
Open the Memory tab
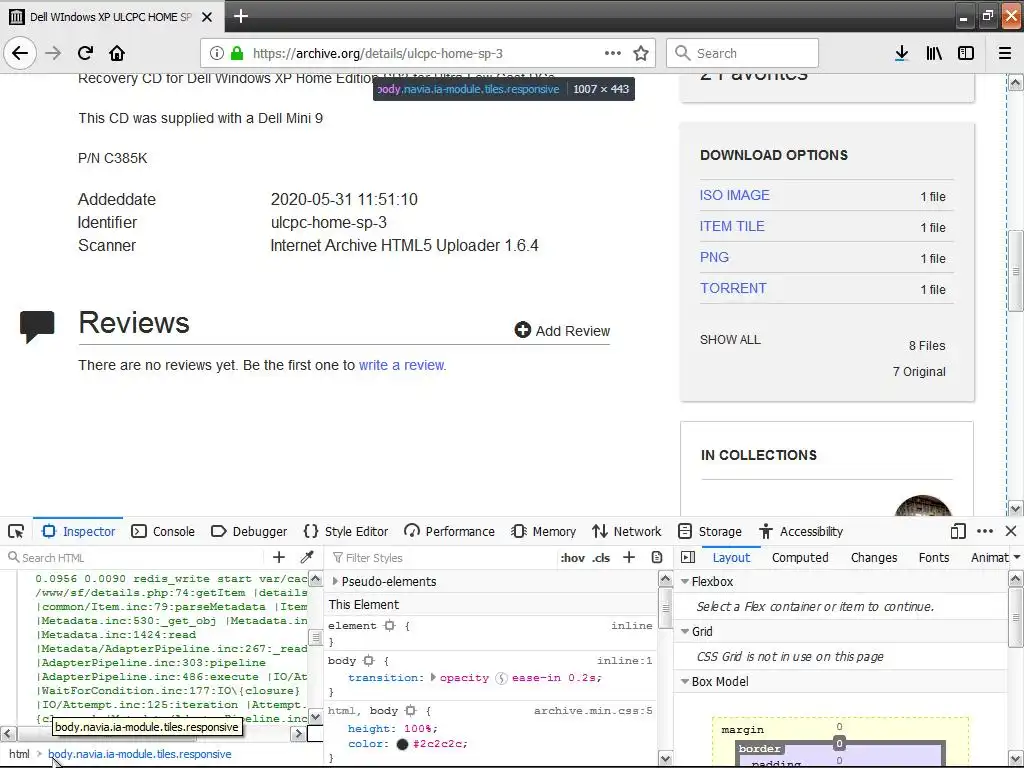coord(543,531)
